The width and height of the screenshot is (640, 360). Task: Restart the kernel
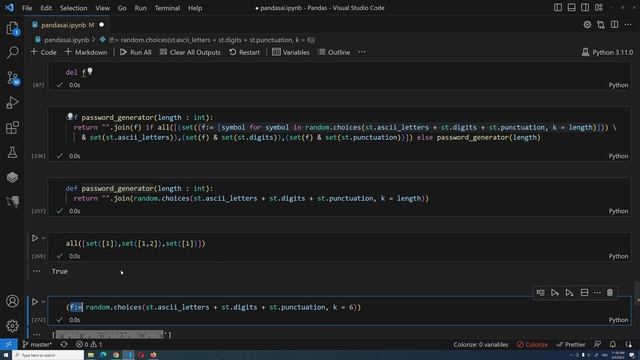click(x=244, y=52)
